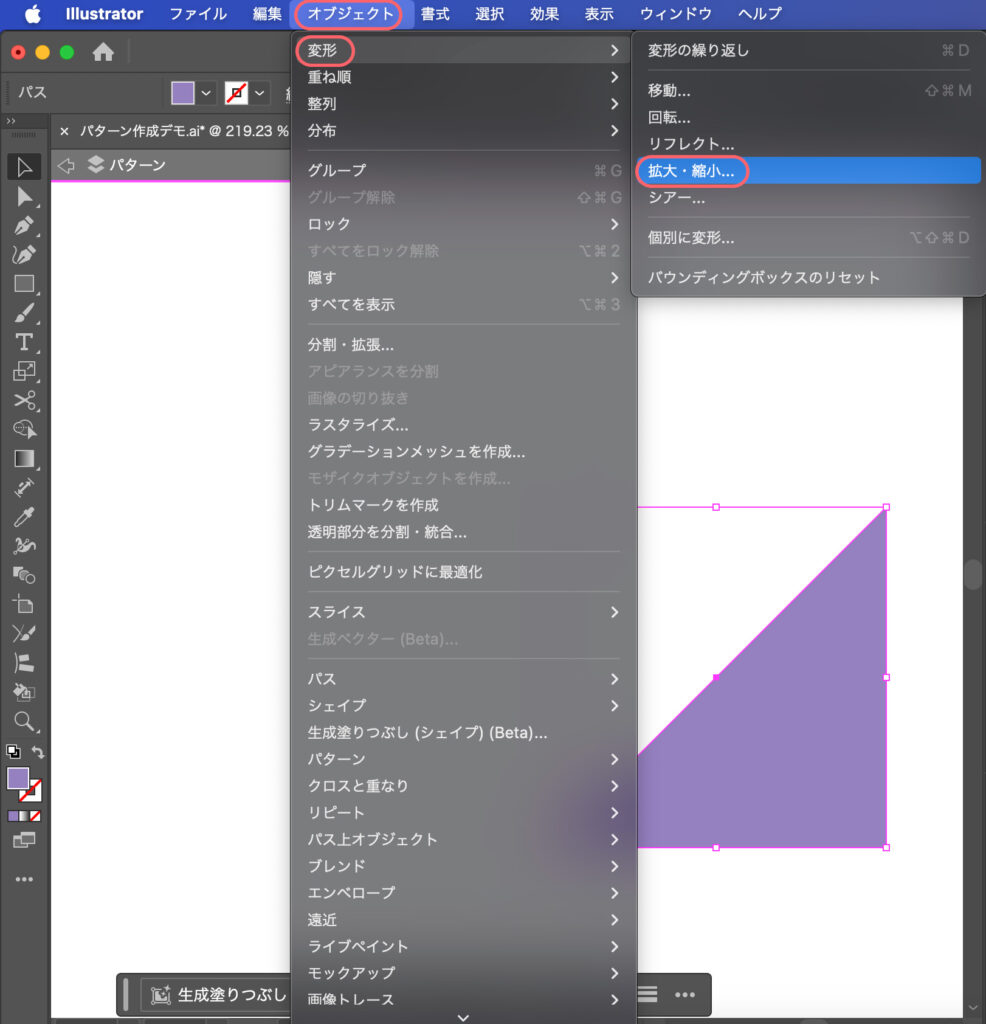
Task: Toggle the toolbar expand double-arrow
Action: coord(12,121)
